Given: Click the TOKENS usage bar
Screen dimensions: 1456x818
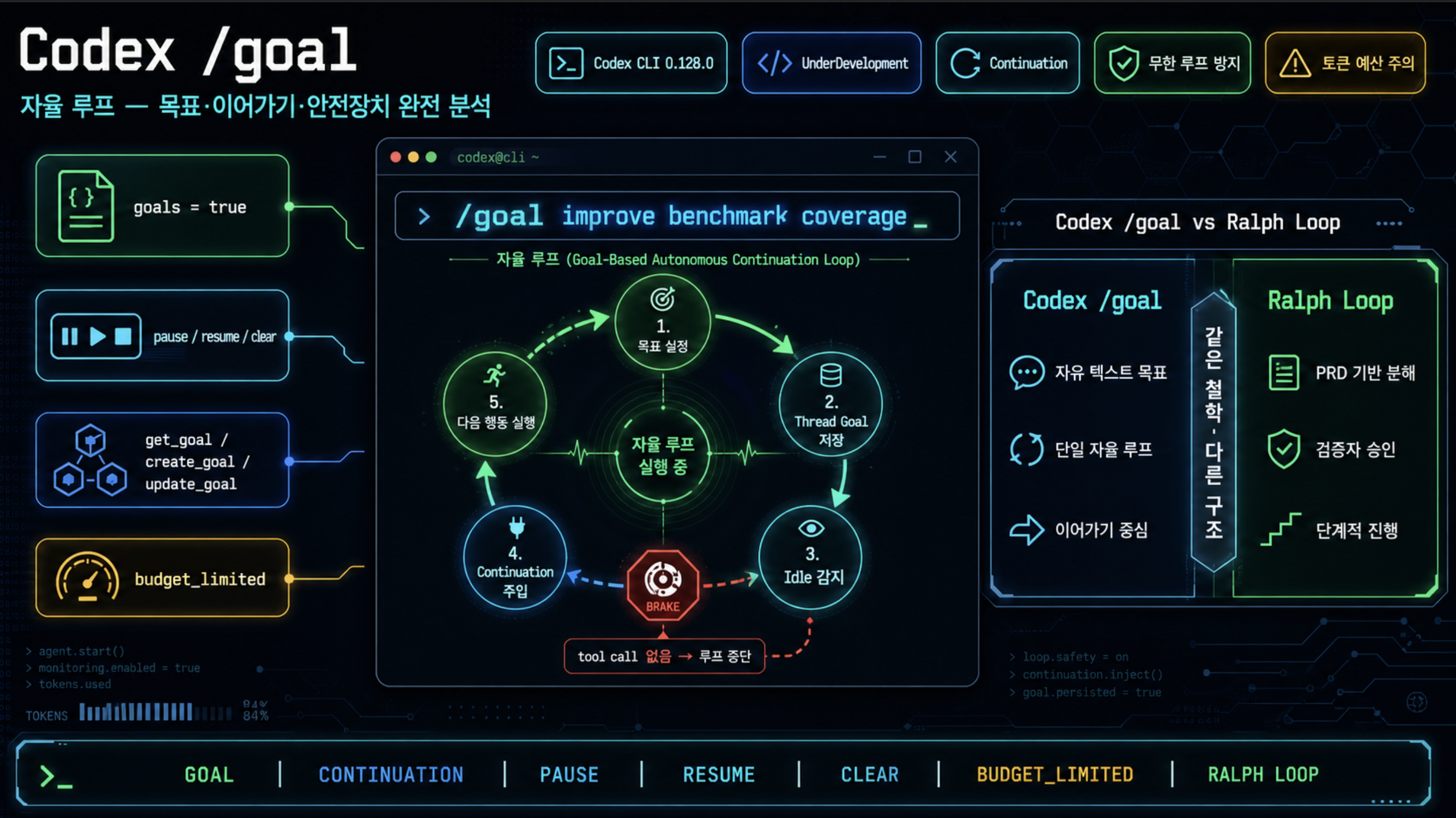Looking at the screenshot, I should click(x=155, y=712).
